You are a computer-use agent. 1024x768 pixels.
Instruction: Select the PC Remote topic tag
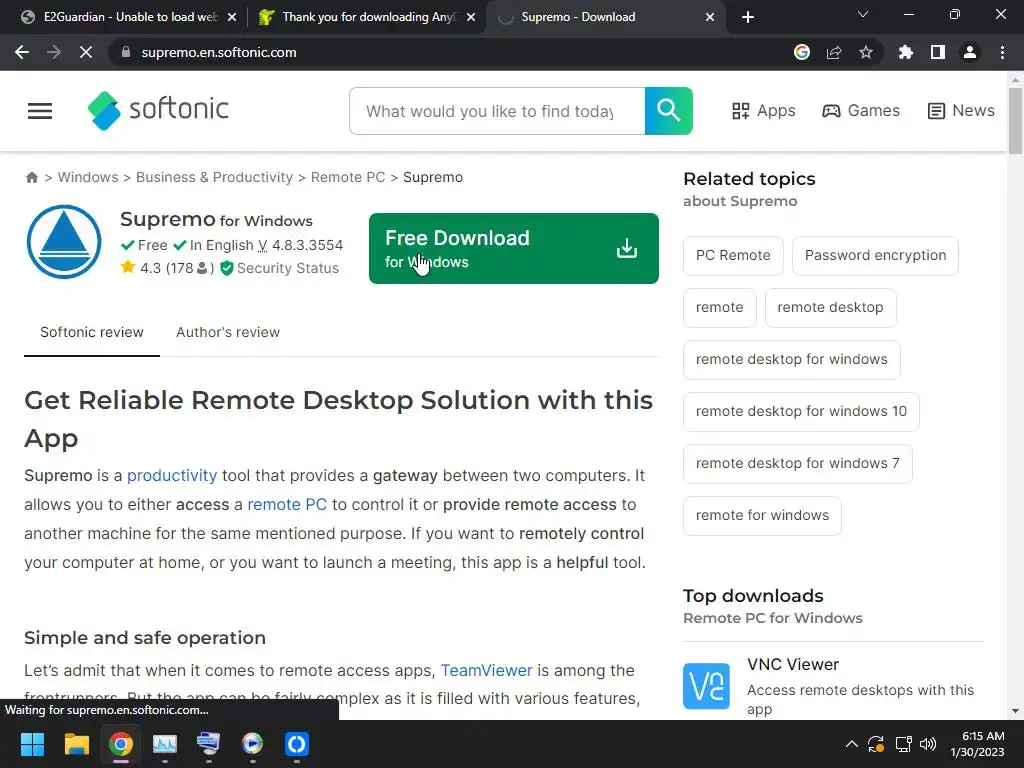(x=733, y=255)
